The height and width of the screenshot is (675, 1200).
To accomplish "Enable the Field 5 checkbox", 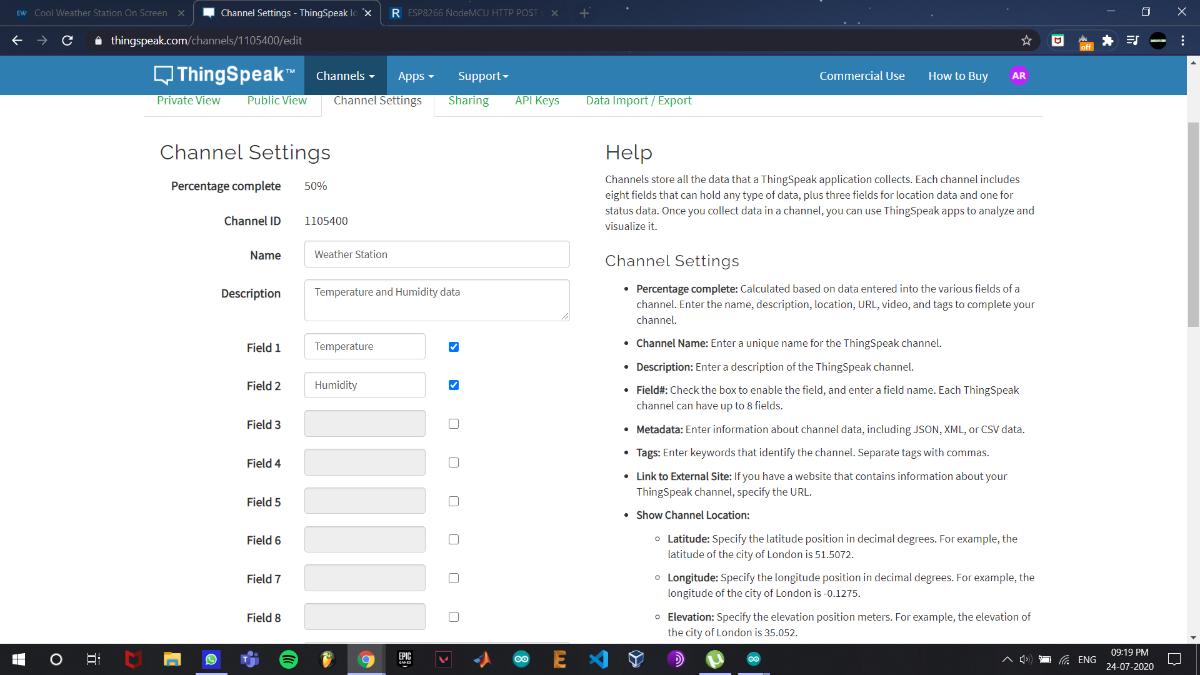I will [x=454, y=501].
